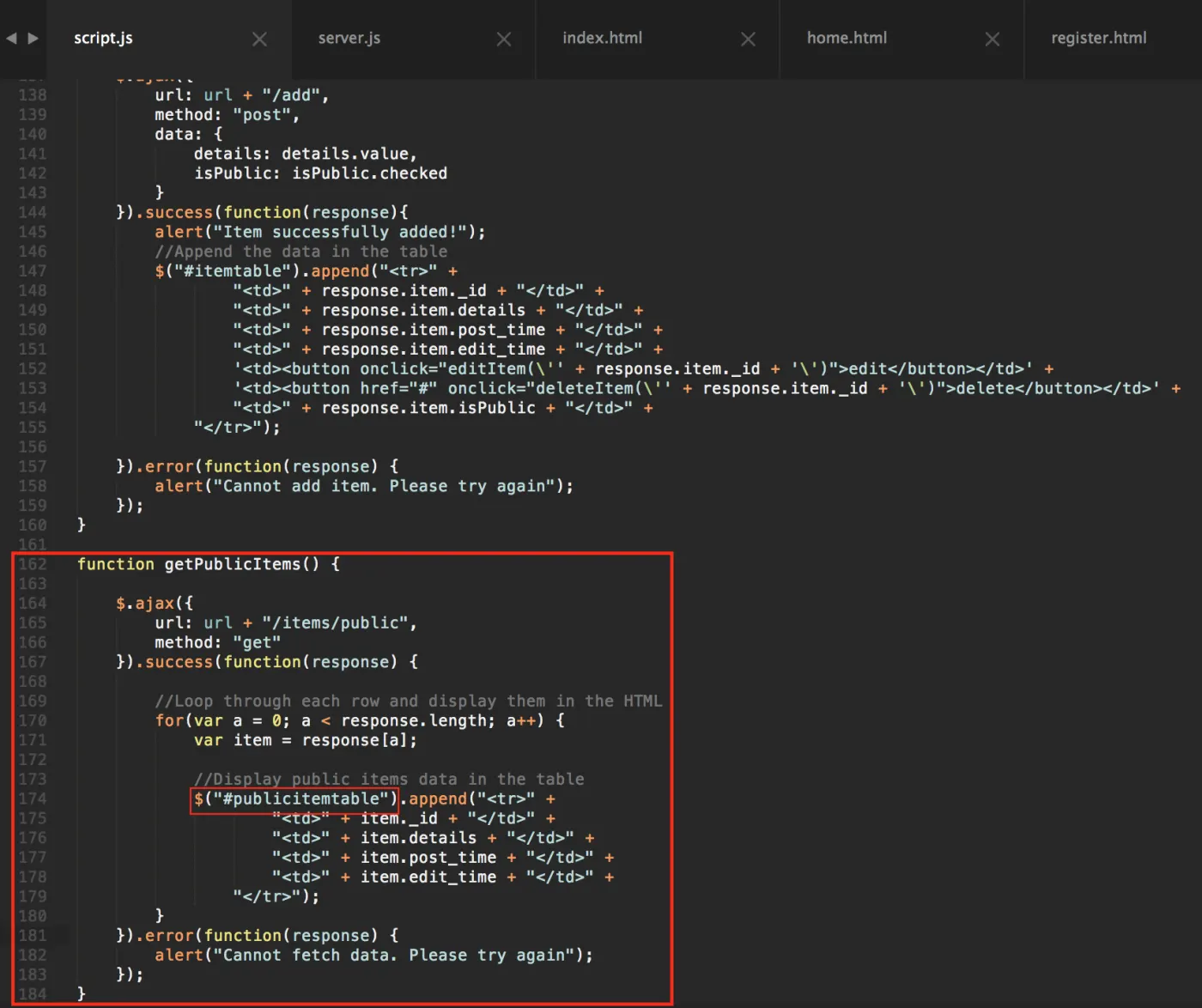
Task: Place cursor on function getPublicItems line
Action: (x=209, y=564)
